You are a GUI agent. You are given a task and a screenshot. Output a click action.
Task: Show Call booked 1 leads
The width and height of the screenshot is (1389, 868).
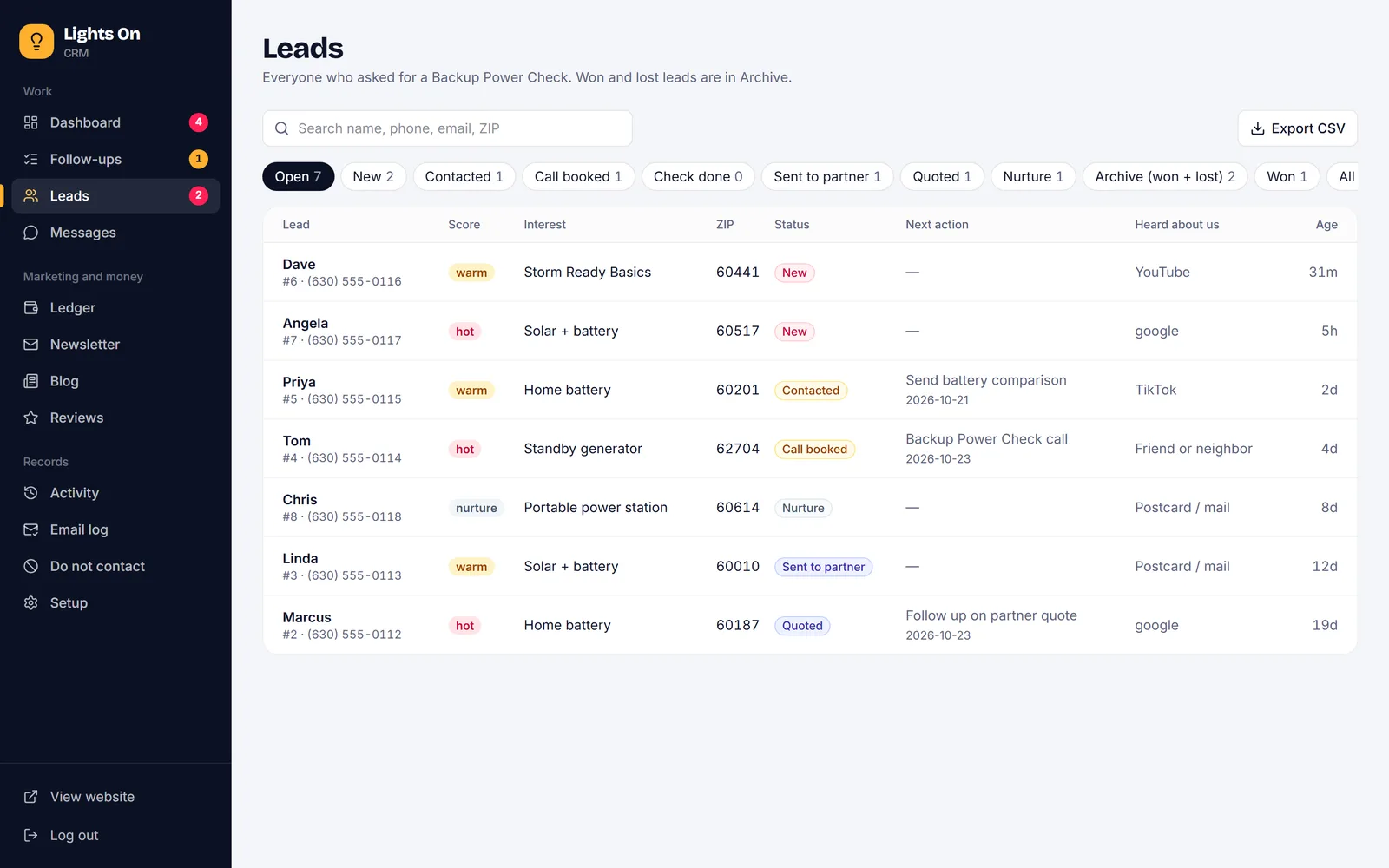point(578,176)
